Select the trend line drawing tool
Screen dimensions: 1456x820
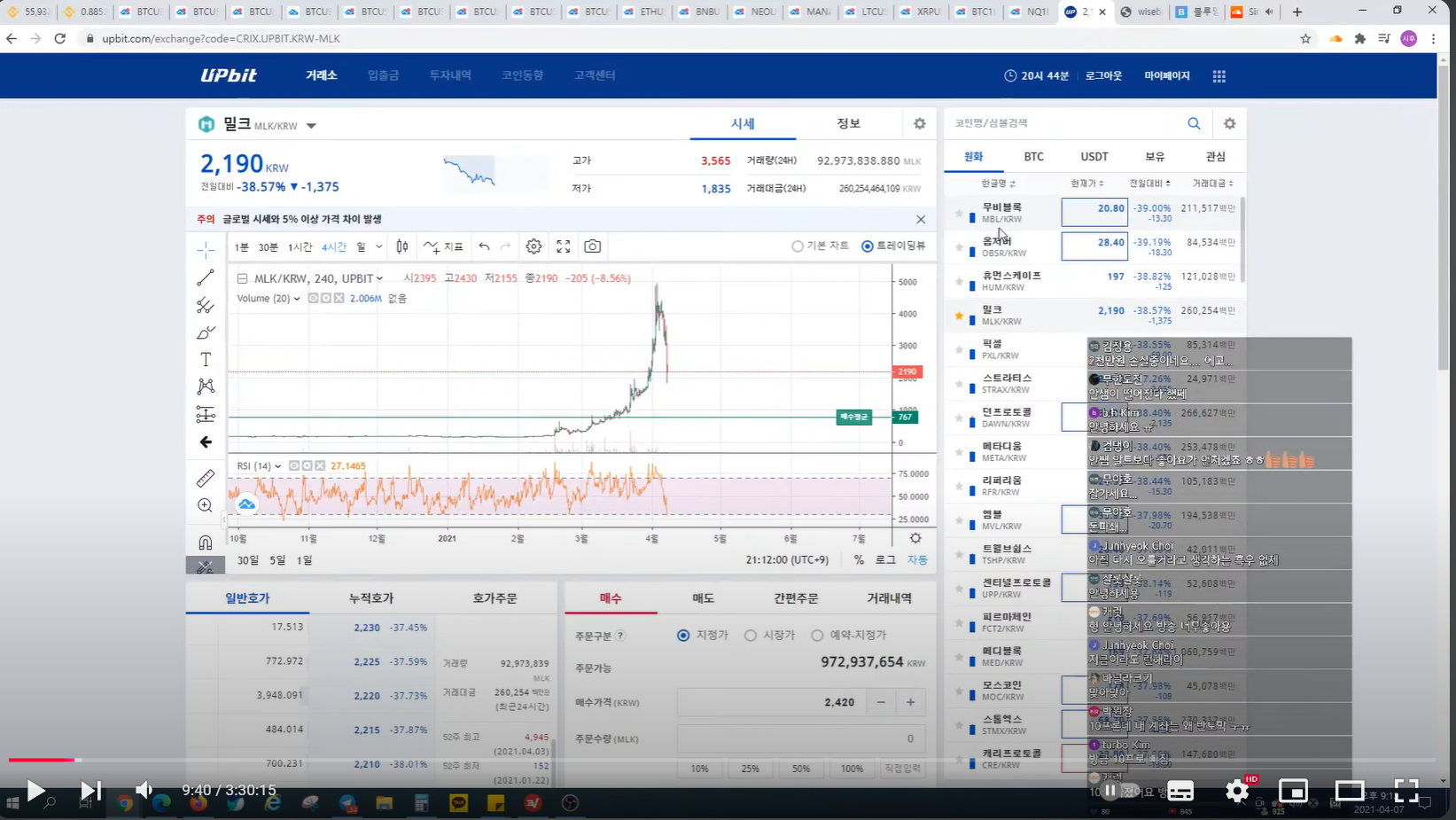tap(205, 277)
